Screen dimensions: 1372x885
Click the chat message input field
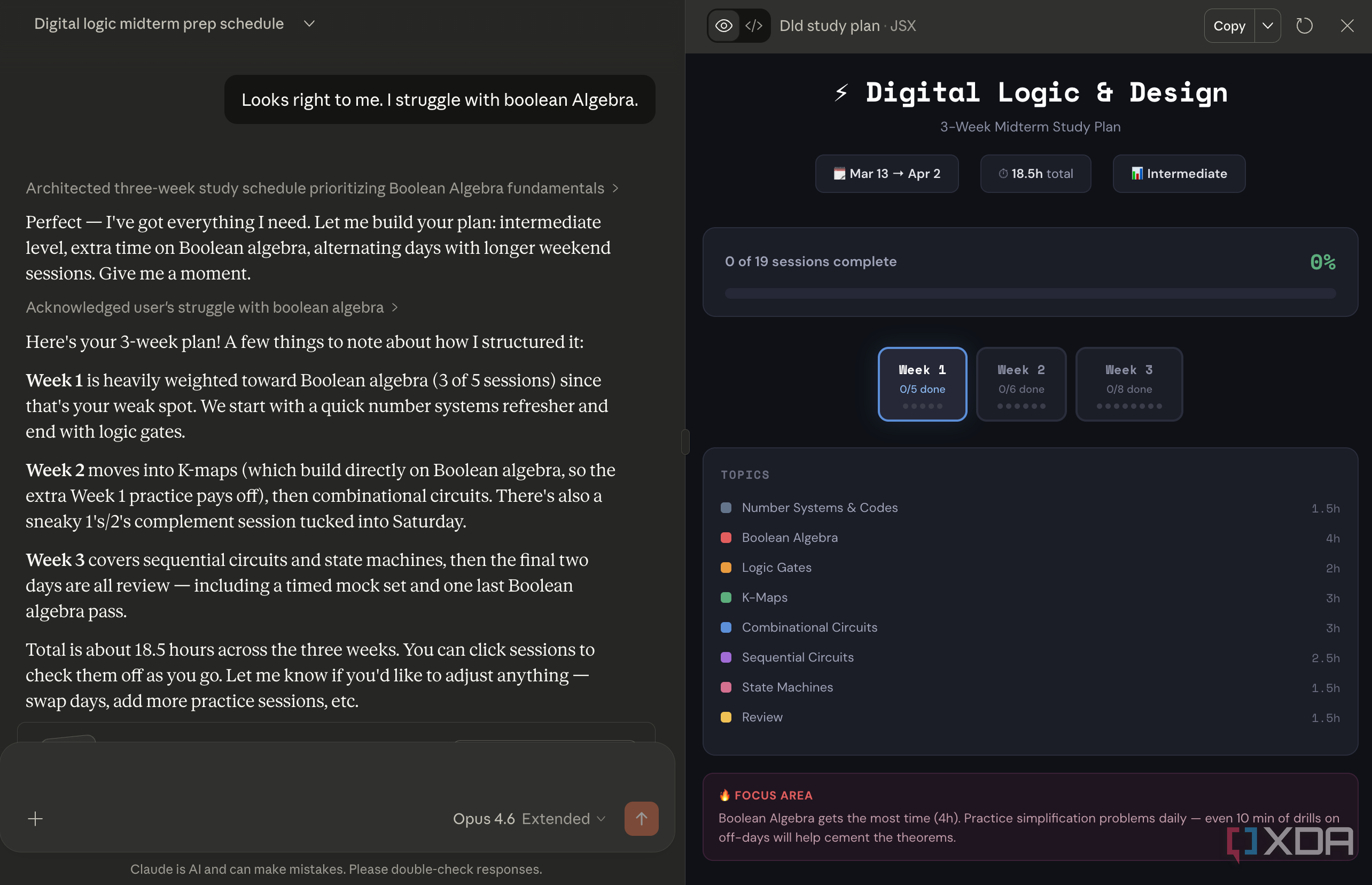pyautogui.click(x=337, y=773)
